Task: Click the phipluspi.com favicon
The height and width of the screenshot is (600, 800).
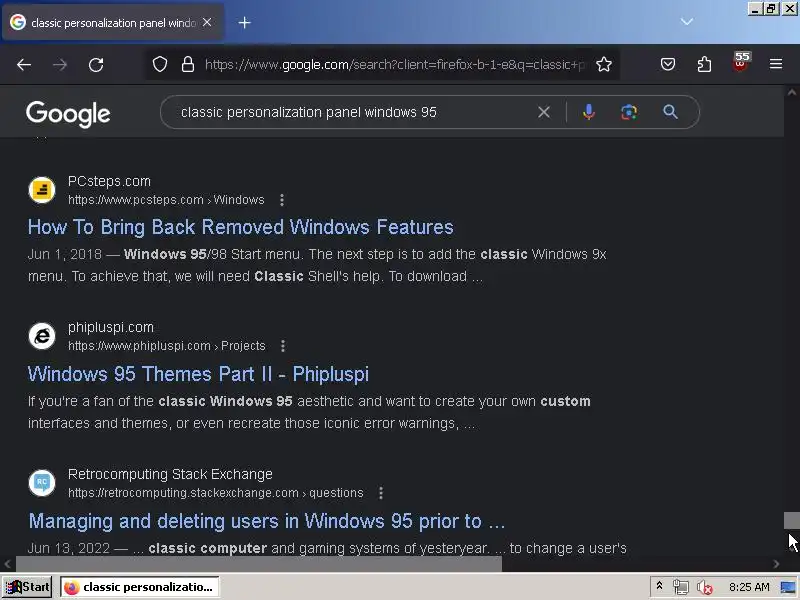Action: (42, 336)
